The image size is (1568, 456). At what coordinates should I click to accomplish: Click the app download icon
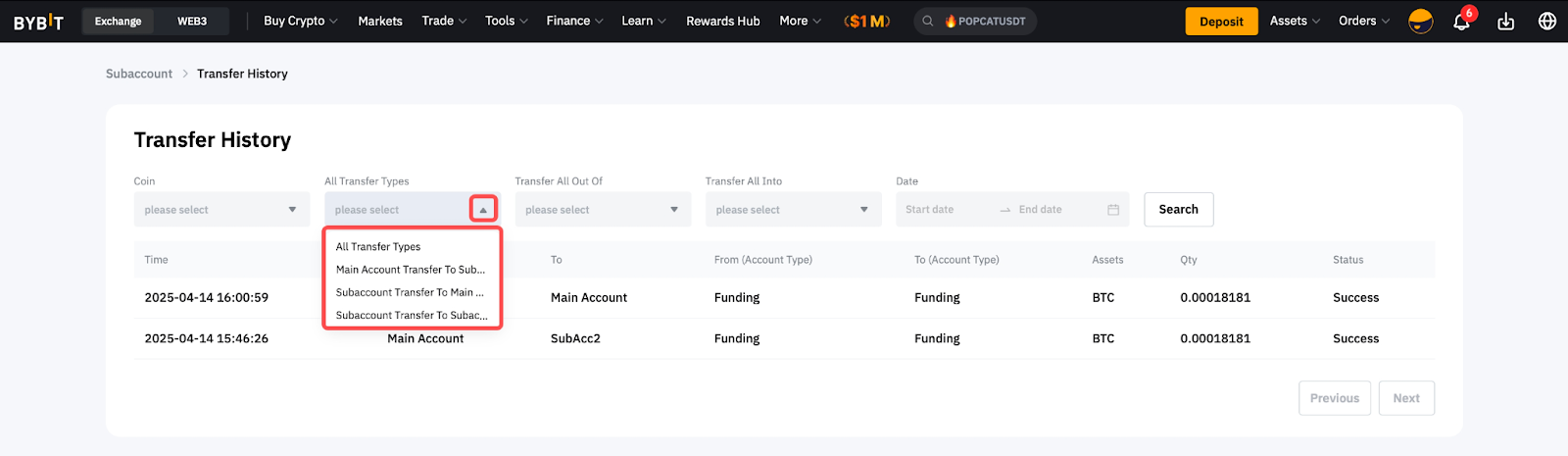1506,22
